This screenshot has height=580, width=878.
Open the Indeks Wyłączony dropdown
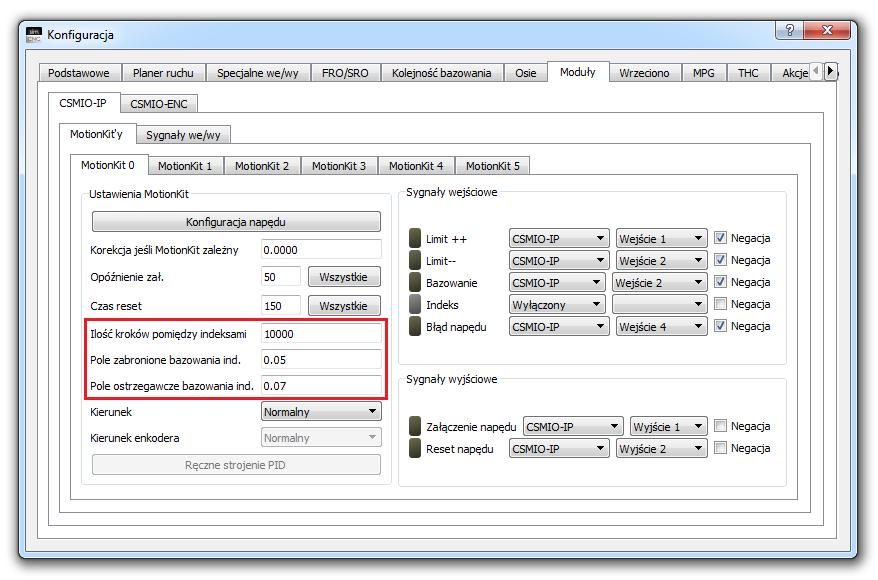click(x=557, y=305)
